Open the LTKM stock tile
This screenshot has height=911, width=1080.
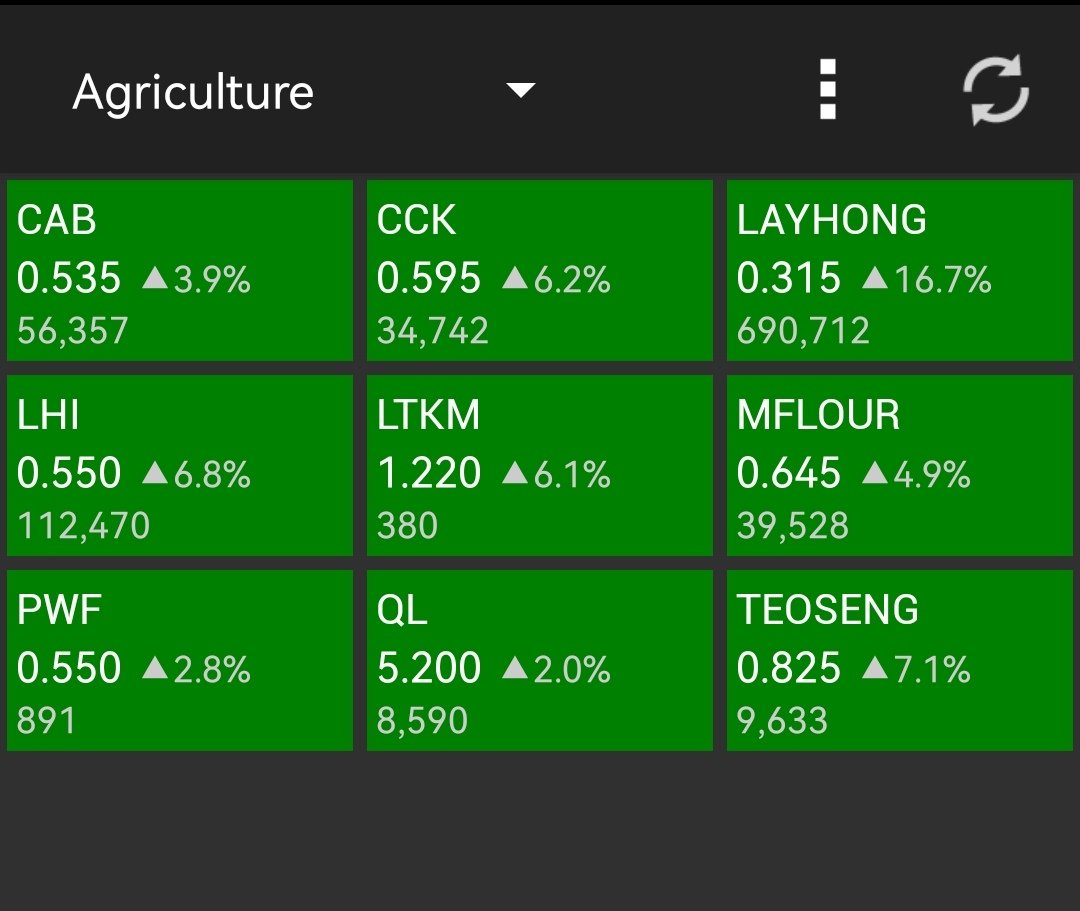coord(539,465)
